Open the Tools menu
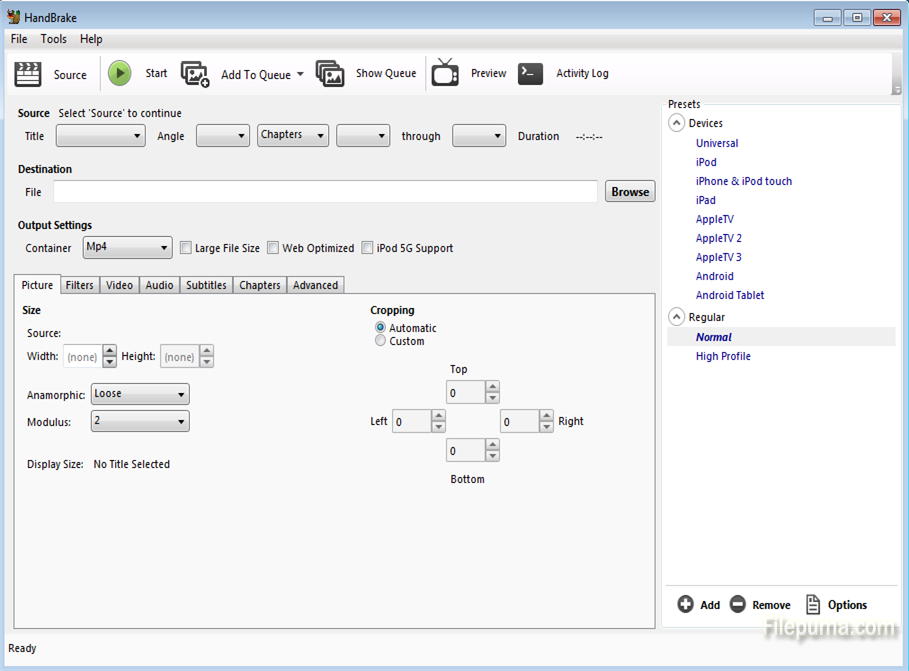 [54, 39]
